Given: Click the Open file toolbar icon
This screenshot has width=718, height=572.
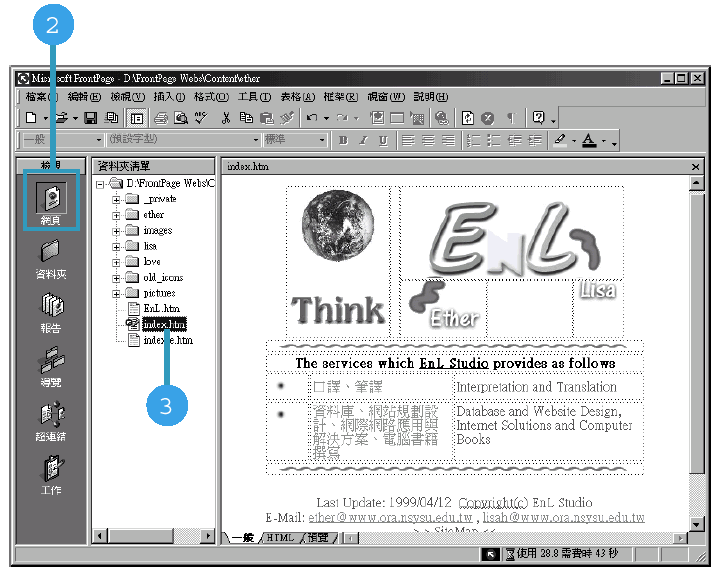Looking at the screenshot, I should click(x=61, y=118).
